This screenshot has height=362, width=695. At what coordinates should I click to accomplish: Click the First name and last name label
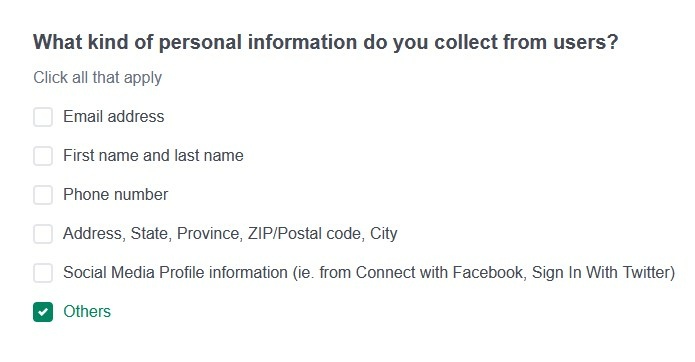pos(153,156)
